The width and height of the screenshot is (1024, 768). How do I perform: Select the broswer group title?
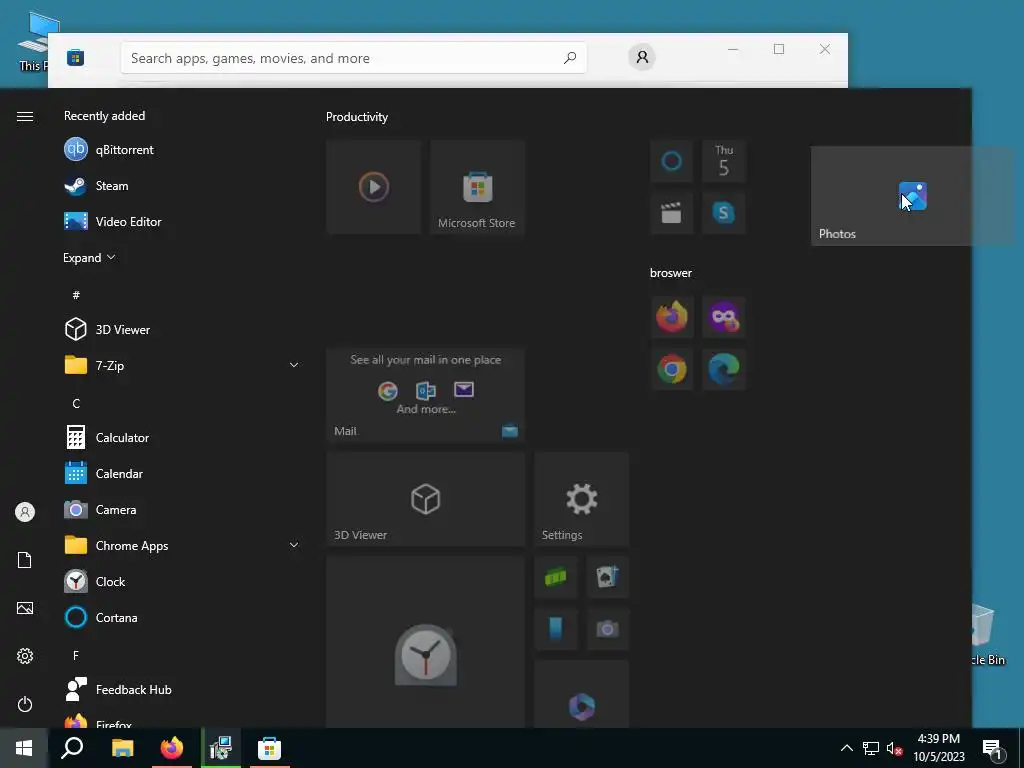pyautogui.click(x=671, y=273)
